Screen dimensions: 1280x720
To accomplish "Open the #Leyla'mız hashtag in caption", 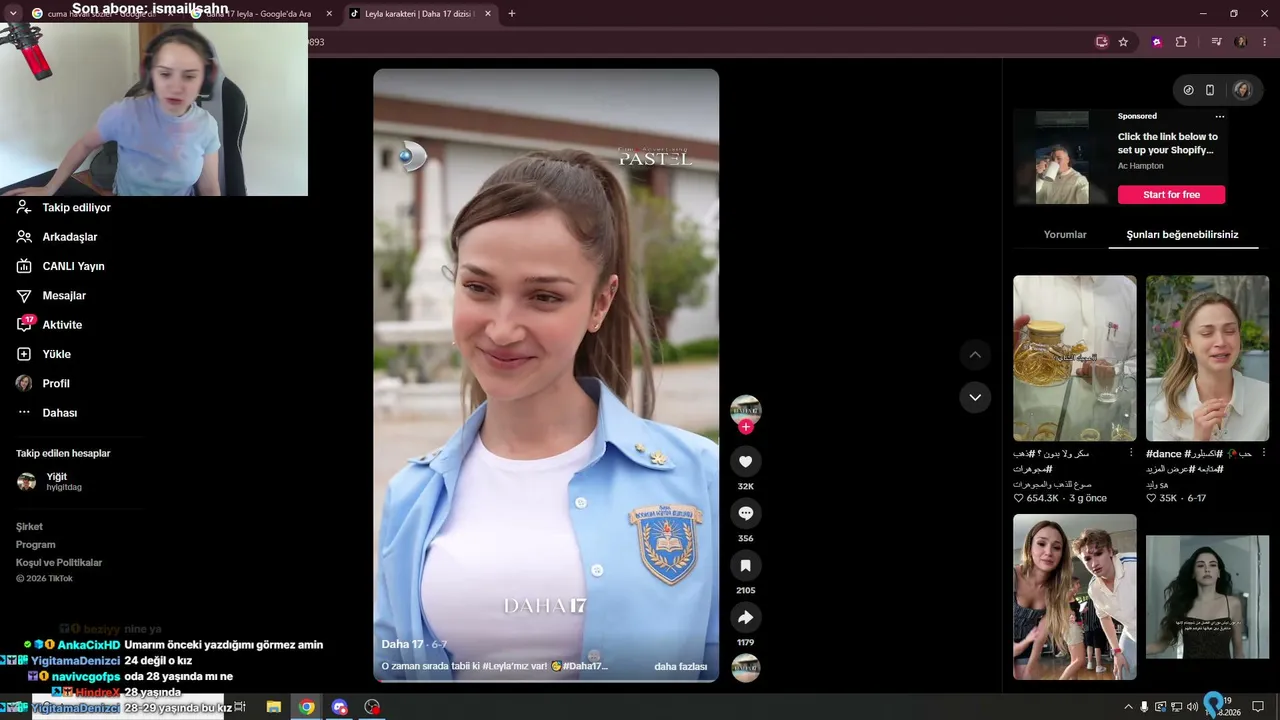I will pyautogui.click(x=516, y=667).
